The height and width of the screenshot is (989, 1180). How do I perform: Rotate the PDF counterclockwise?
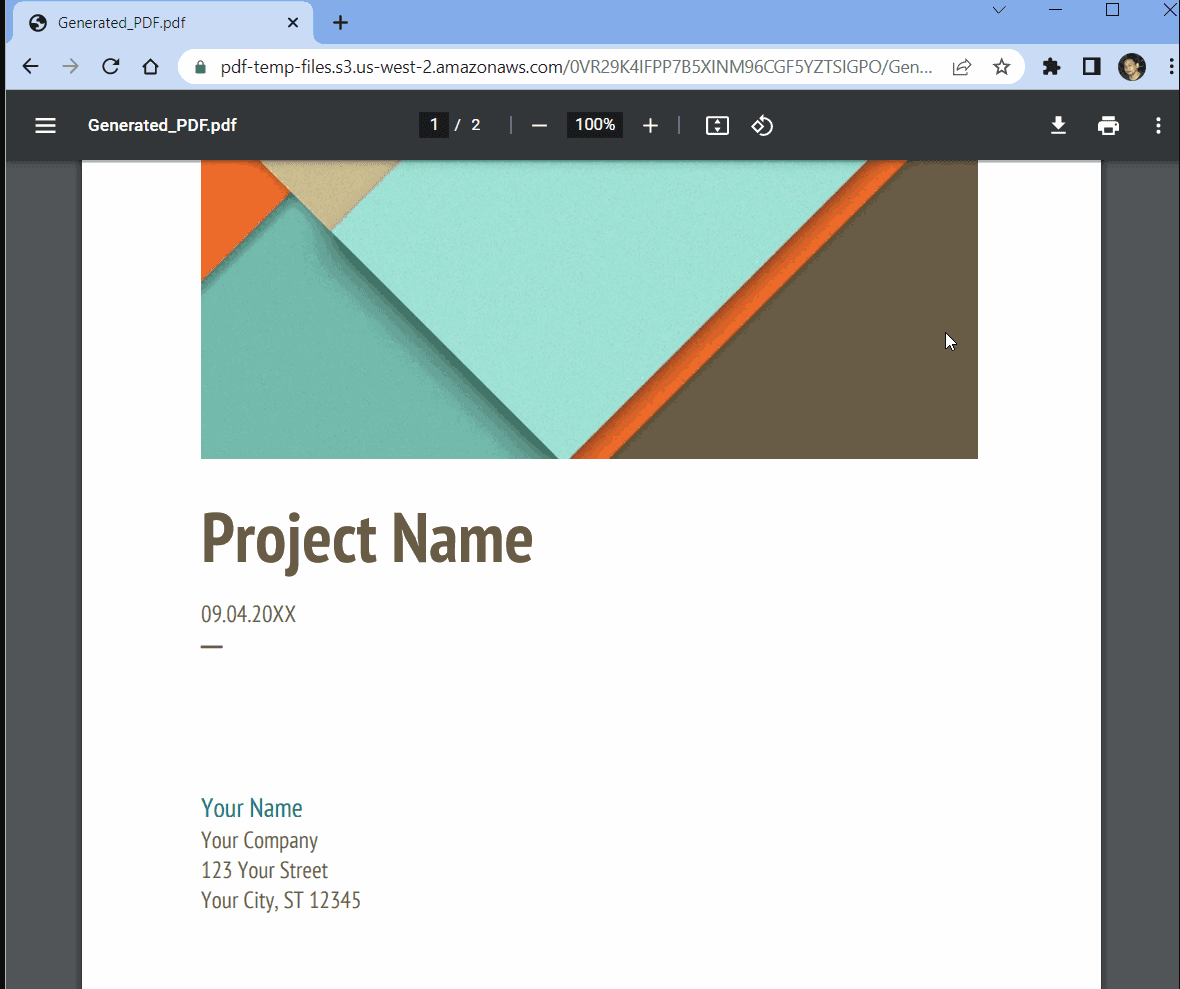tap(762, 125)
